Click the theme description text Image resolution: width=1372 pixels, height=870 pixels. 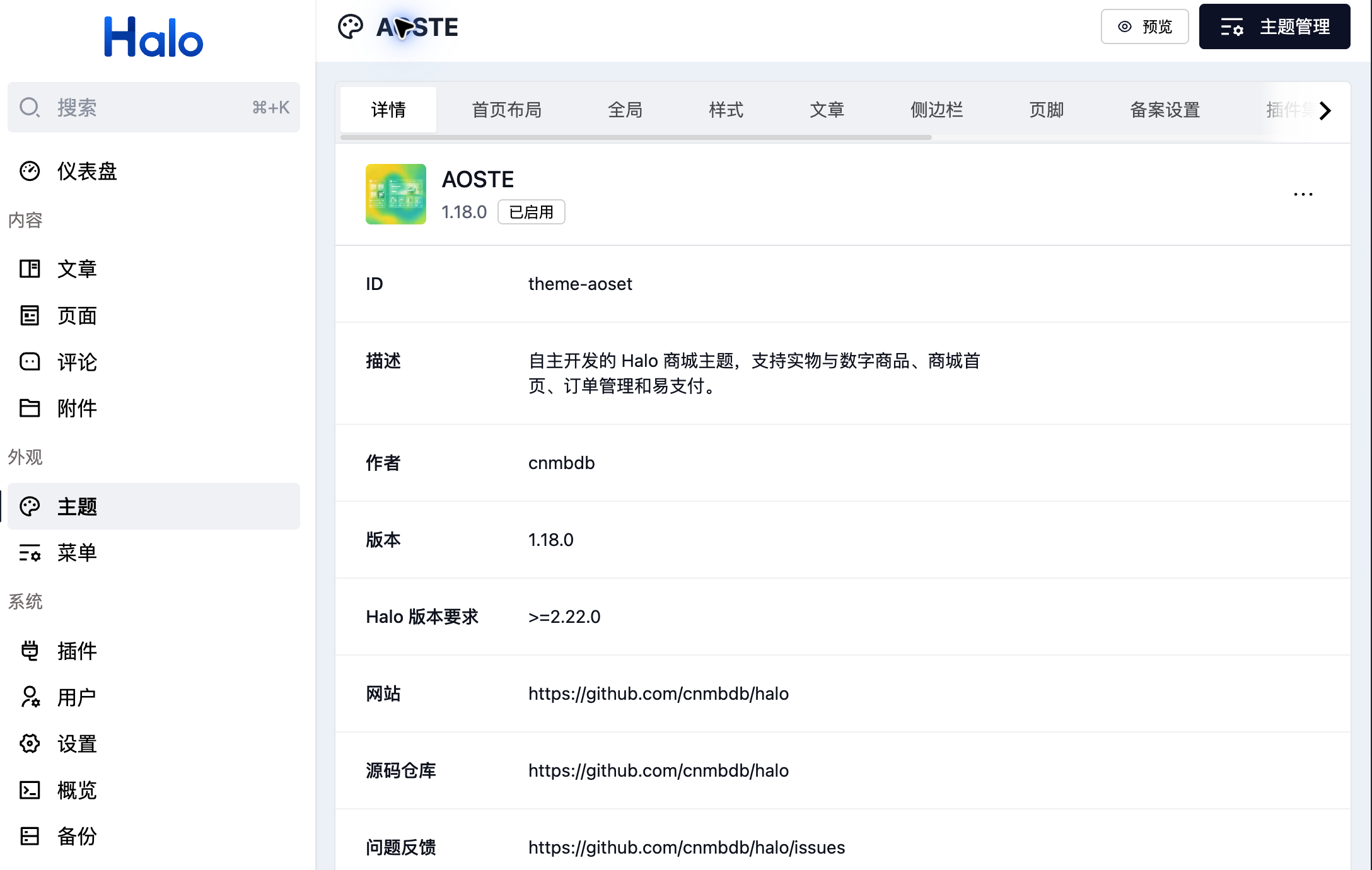[x=754, y=373]
